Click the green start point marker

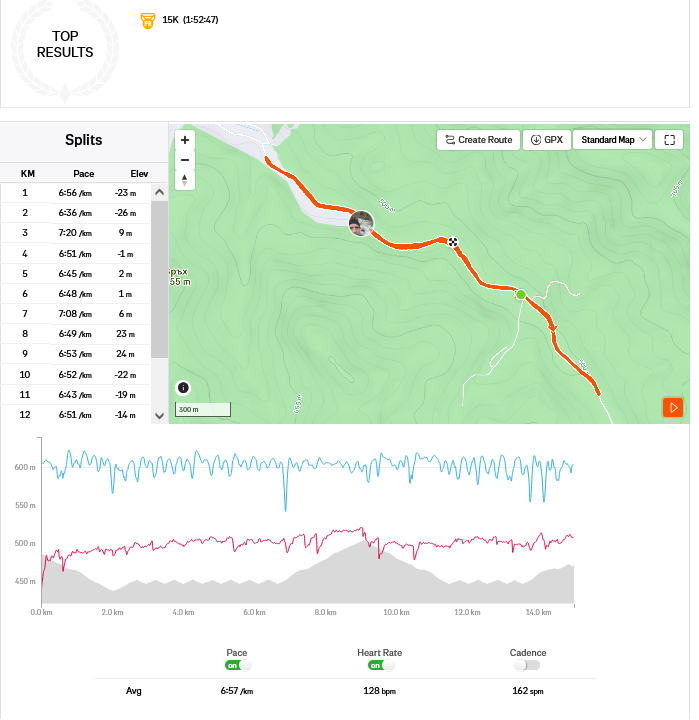pos(521,294)
